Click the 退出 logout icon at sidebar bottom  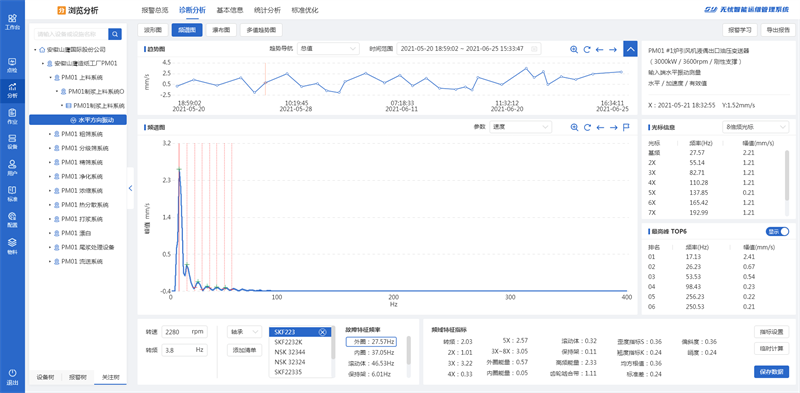pyautogui.click(x=12, y=377)
